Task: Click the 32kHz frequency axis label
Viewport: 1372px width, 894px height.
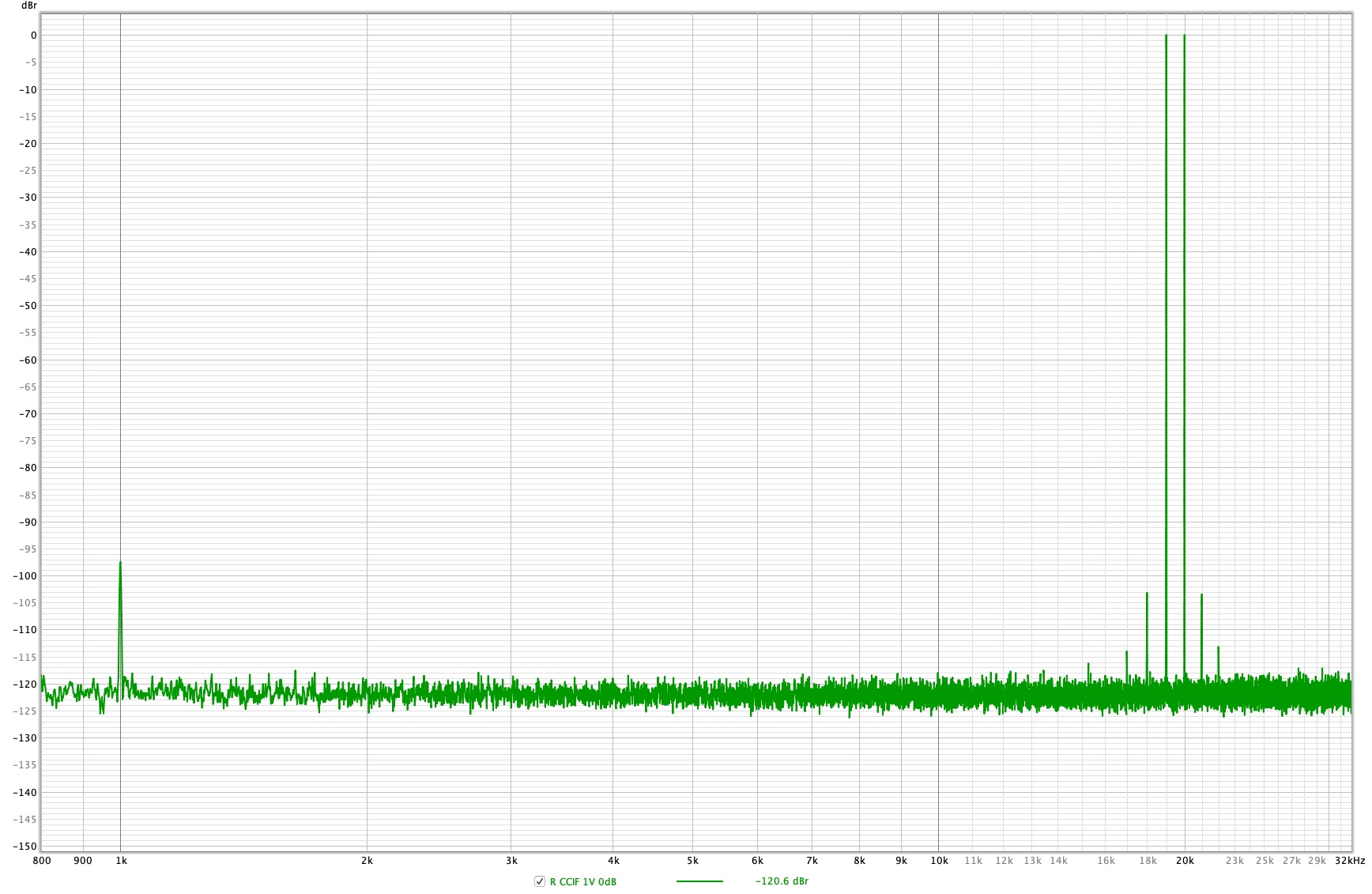Action: (1350, 861)
